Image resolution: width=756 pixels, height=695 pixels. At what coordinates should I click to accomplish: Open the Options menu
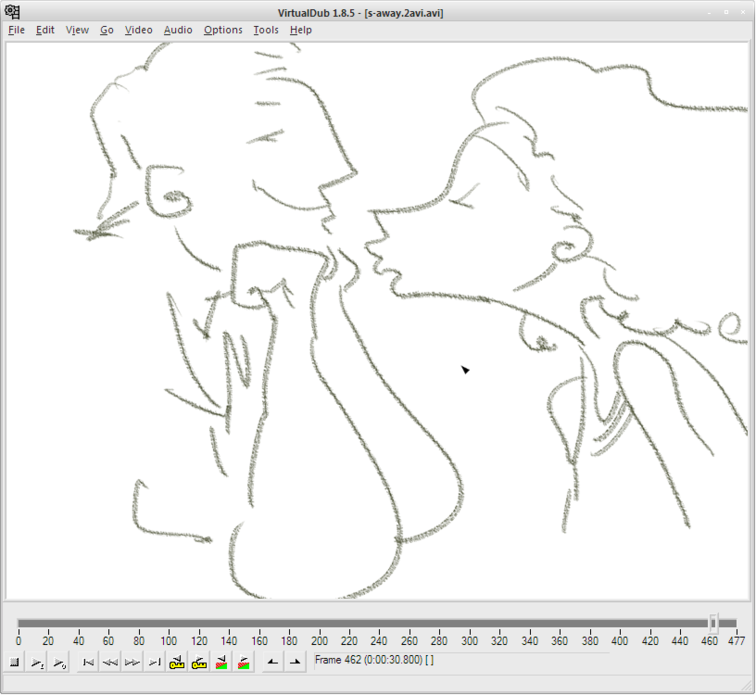click(x=223, y=30)
